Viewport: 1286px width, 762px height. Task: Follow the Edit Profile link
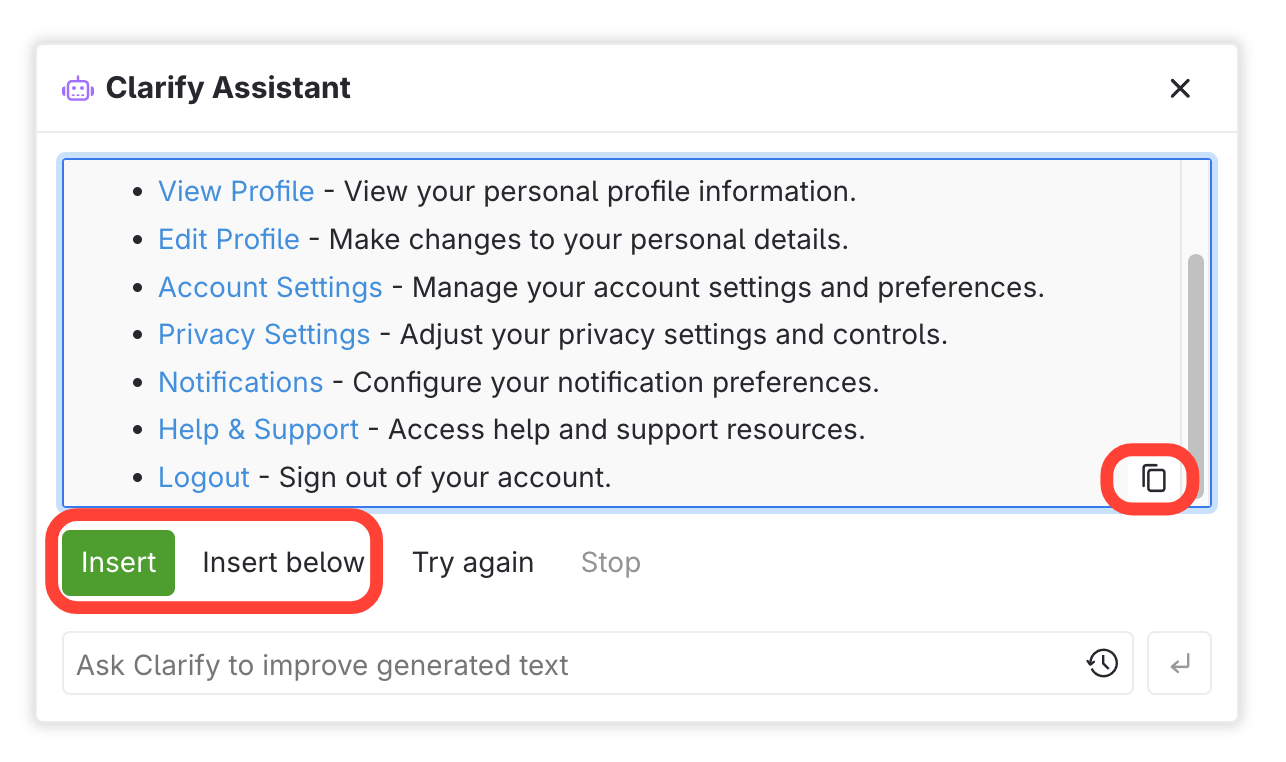[x=229, y=240]
